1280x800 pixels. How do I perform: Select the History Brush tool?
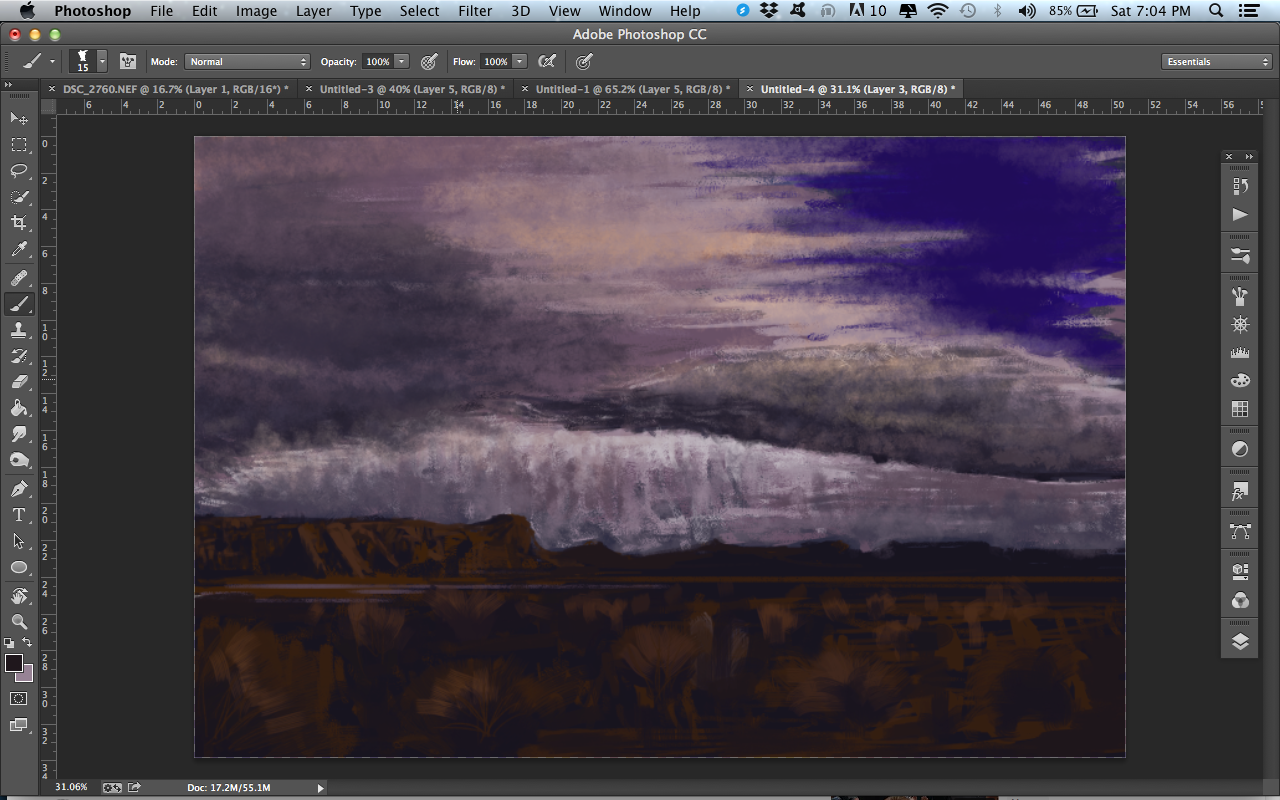click(x=19, y=356)
